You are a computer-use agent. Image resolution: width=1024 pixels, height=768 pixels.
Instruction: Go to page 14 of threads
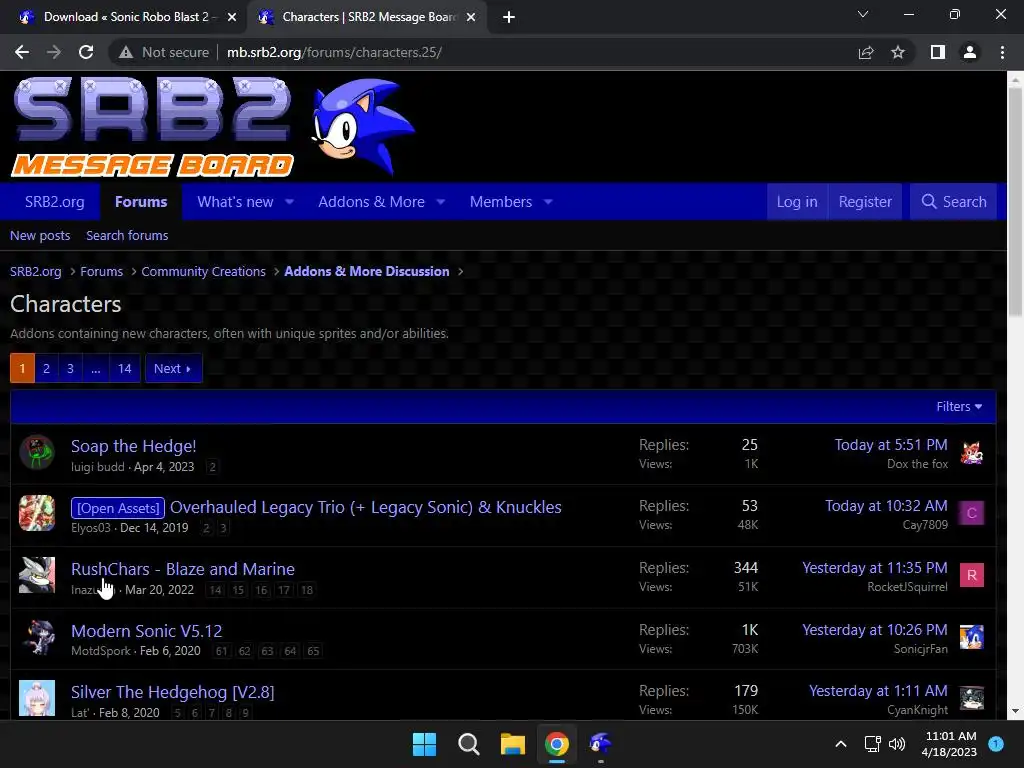(x=125, y=368)
